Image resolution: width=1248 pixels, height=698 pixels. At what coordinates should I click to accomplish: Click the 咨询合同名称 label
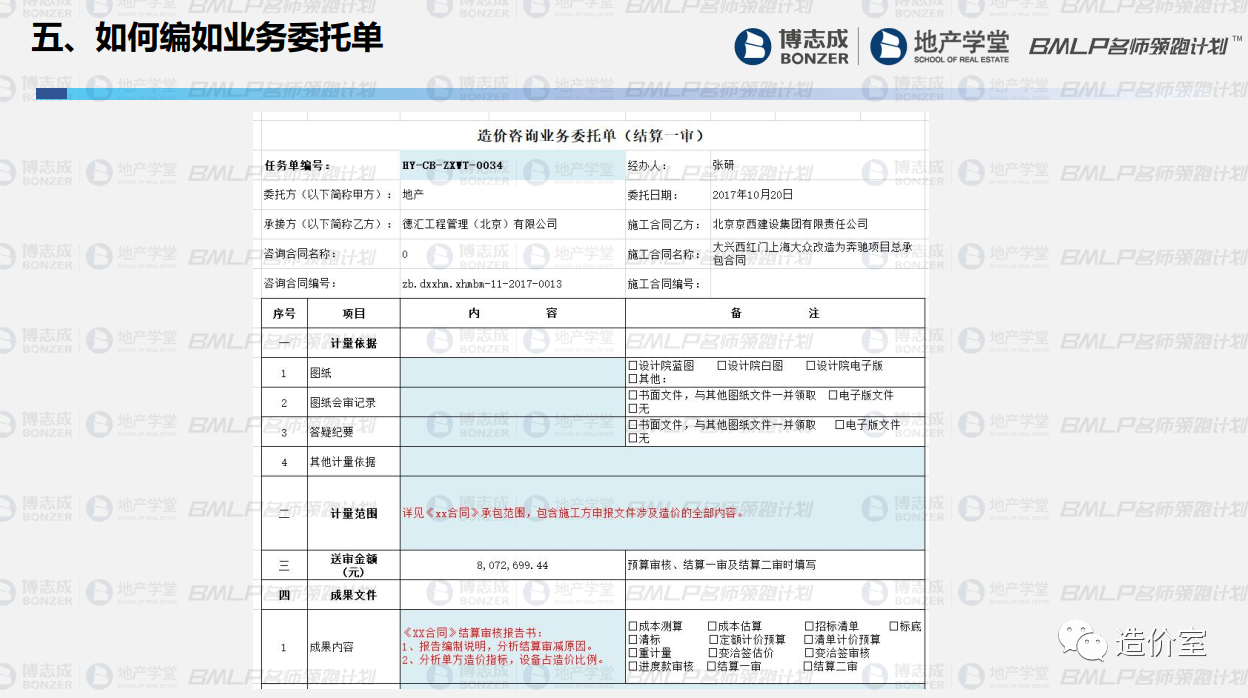(x=300, y=254)
